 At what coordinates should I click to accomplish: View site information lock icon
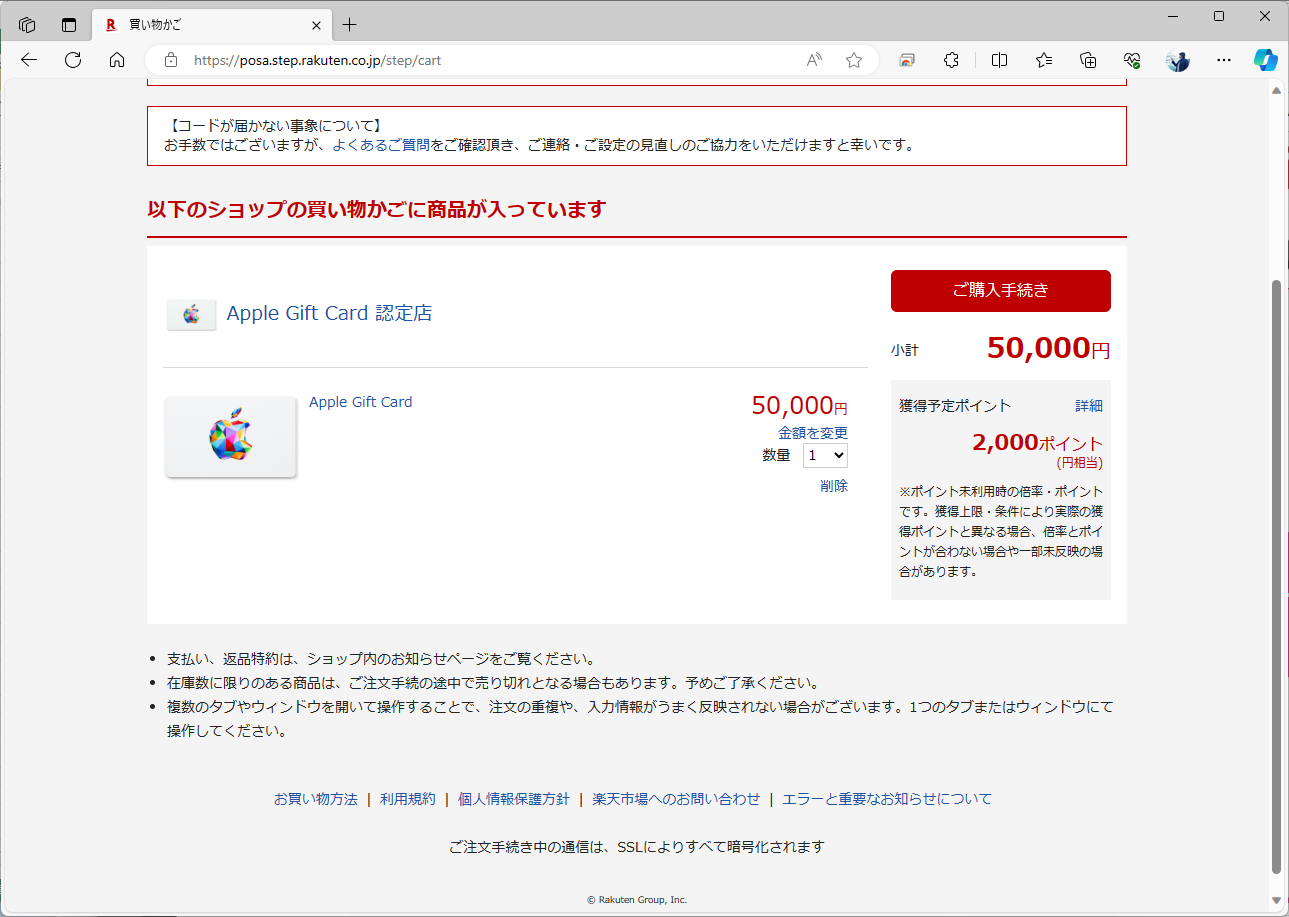pos(171,60)
